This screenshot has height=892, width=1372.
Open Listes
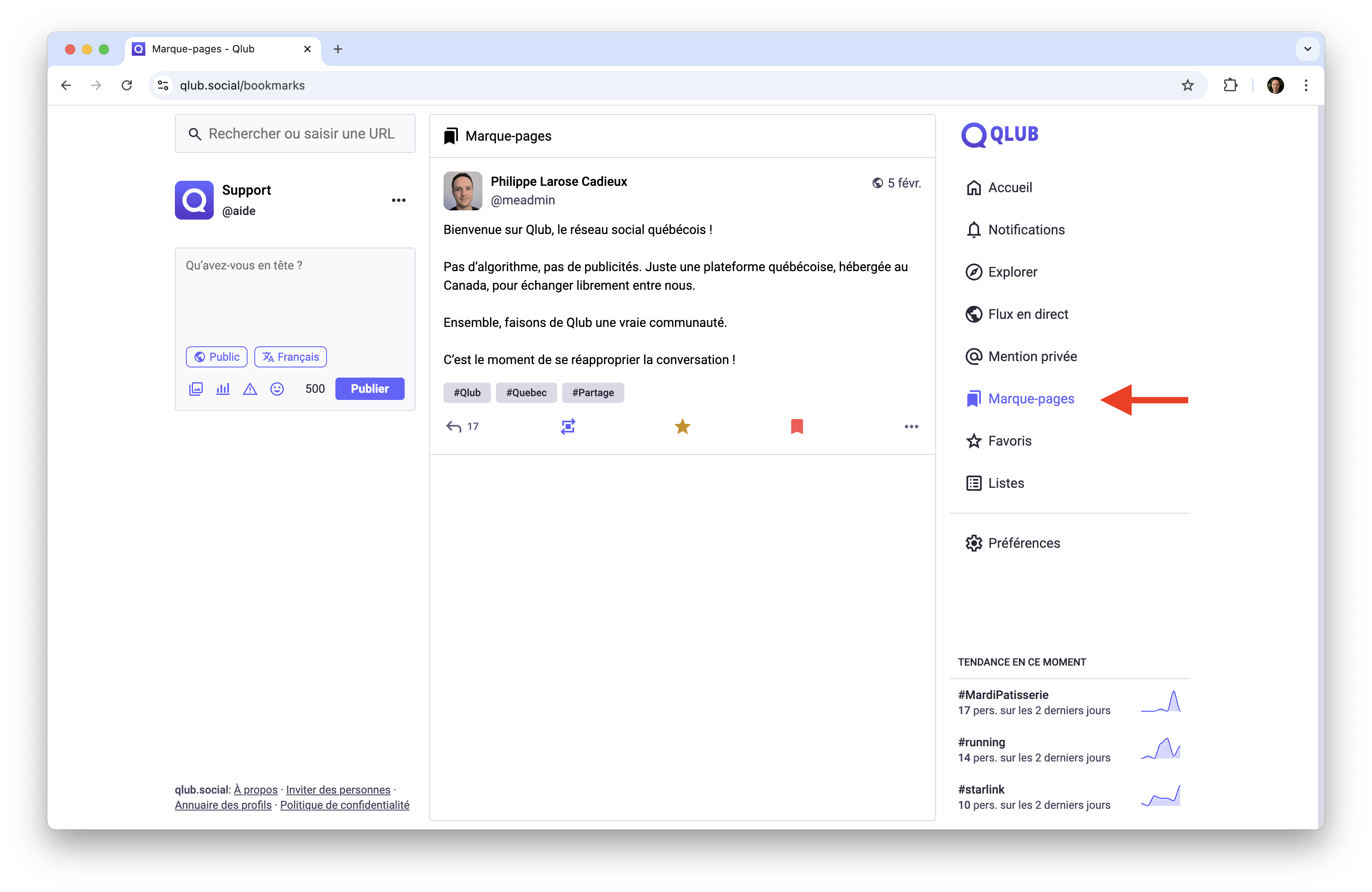[x=995, y=484]
